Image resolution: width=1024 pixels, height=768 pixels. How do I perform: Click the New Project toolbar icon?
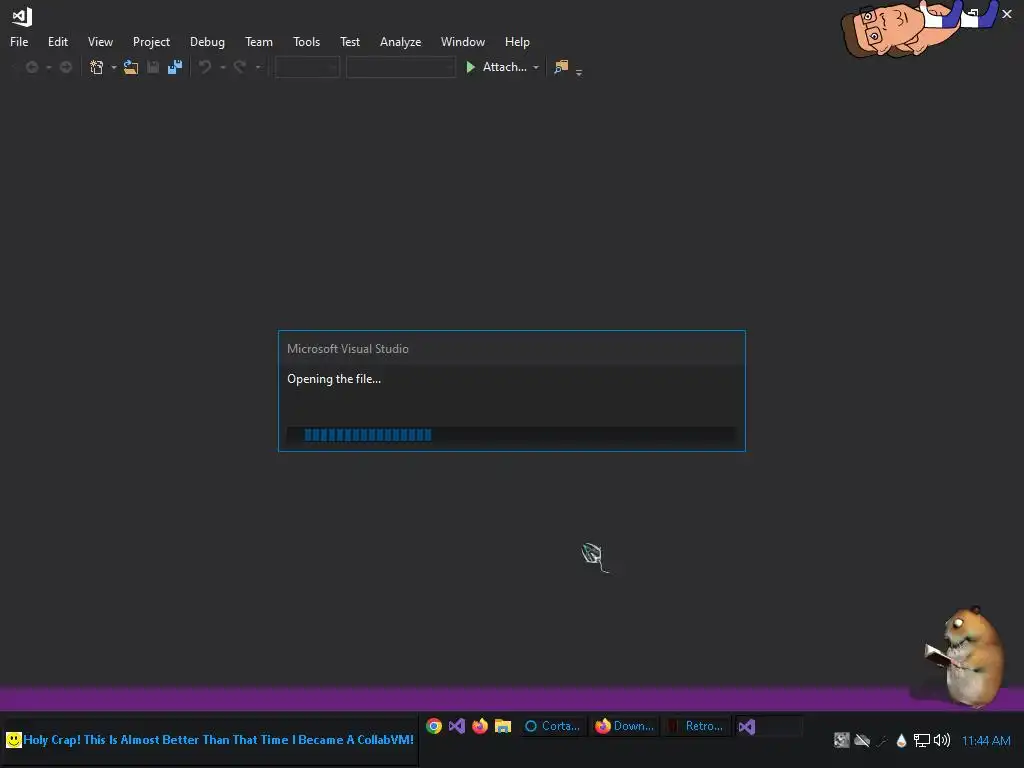tap(97, 67)
